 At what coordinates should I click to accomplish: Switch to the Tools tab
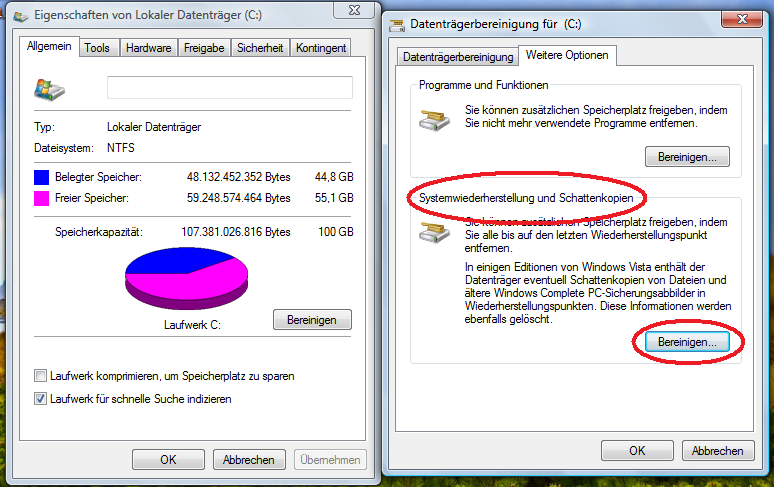point(97,48)
